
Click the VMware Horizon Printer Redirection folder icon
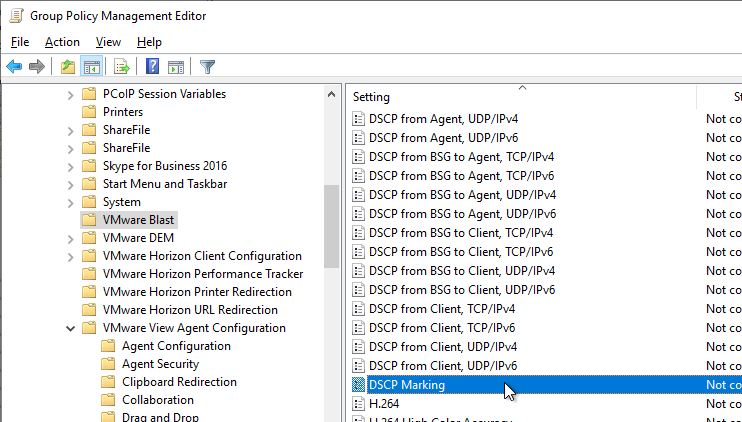(89, 292)
